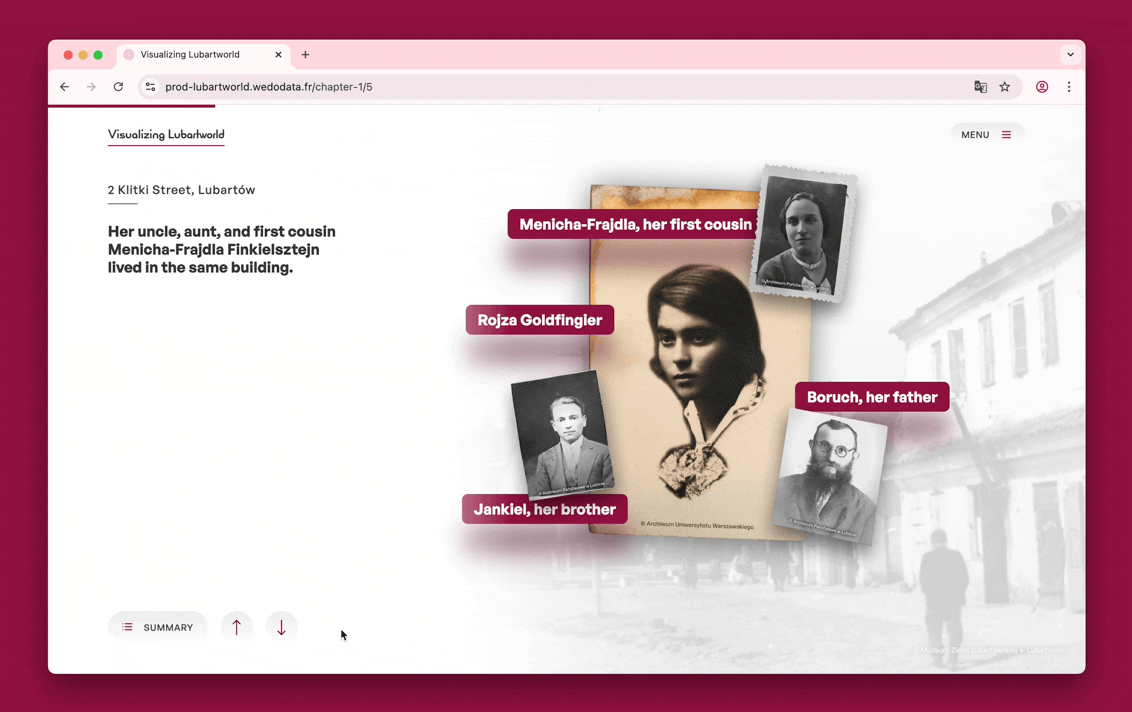Open Chrome's three-dot menu
The width and height of the screenshot is (1132, 712).
(1069, 87)
